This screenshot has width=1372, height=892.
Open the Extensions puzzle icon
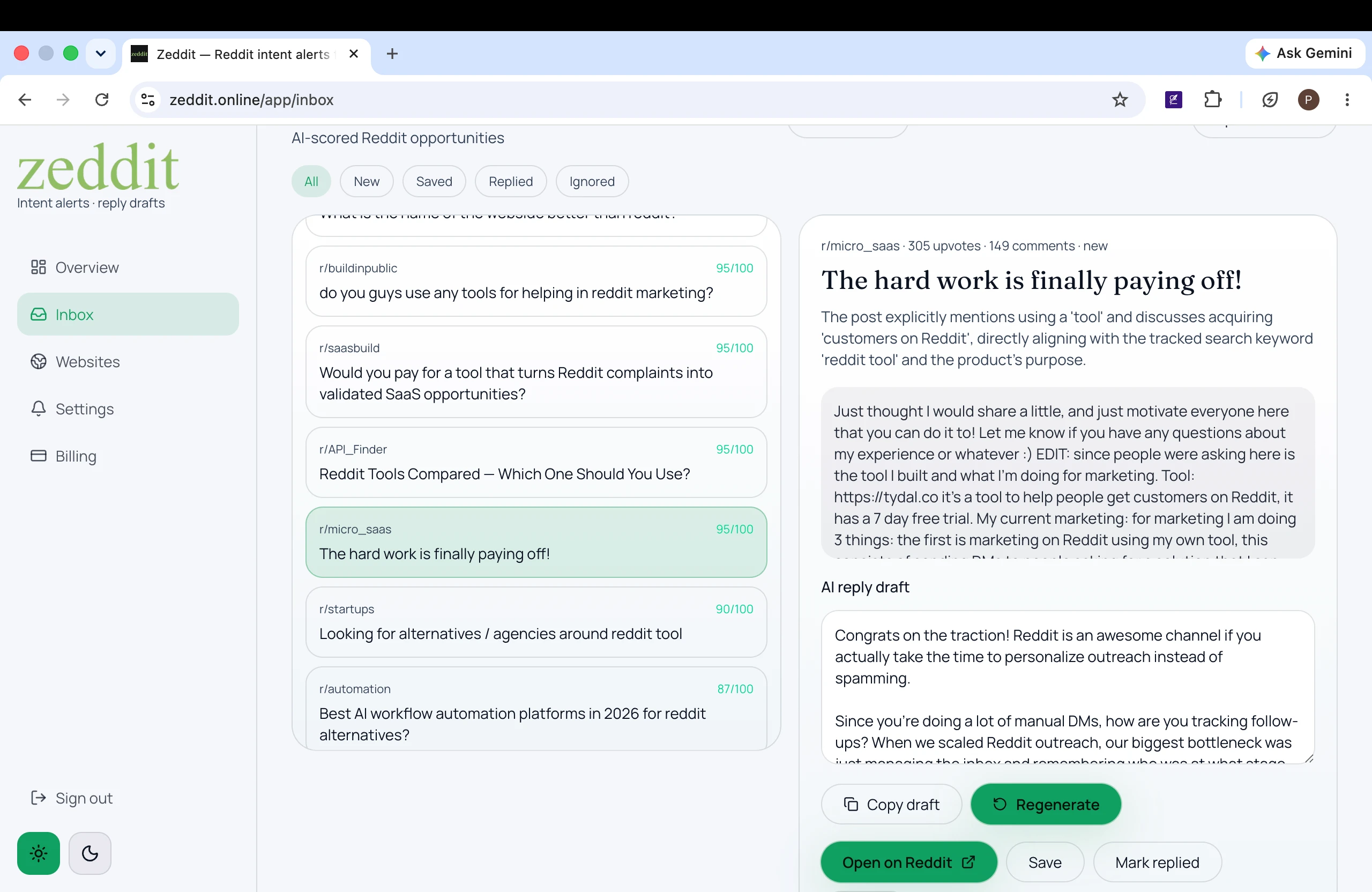(1213, 100)
